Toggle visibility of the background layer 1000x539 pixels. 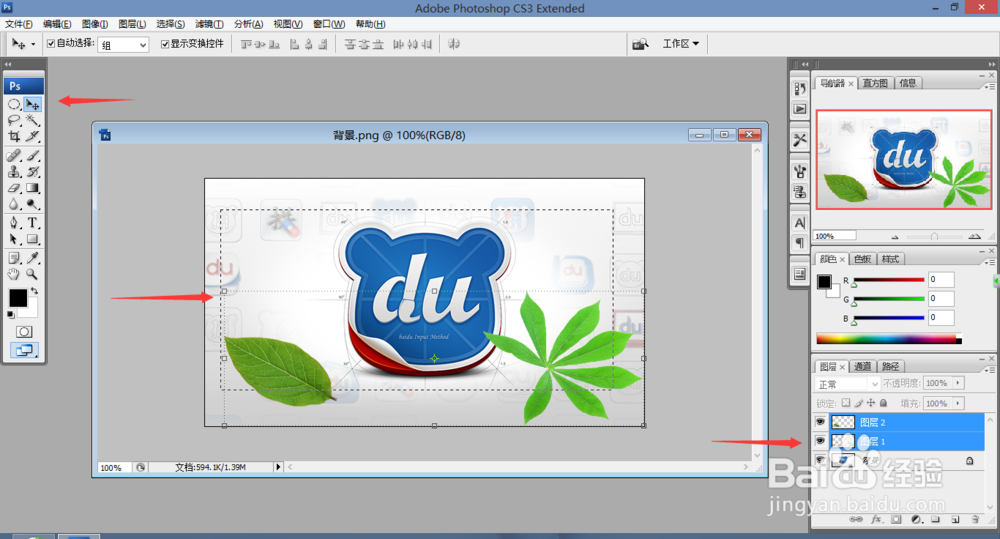tap(820, 460)
